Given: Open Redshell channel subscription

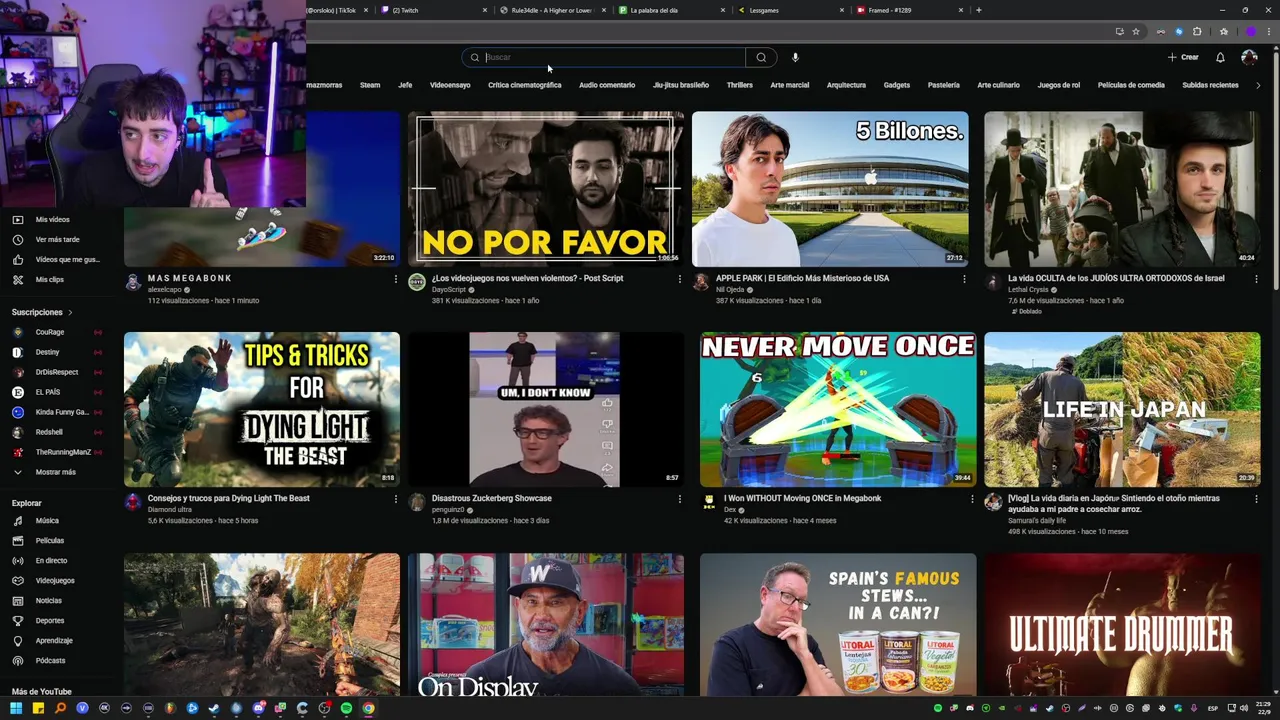Looking at the screenshot, I should [49, 432].
